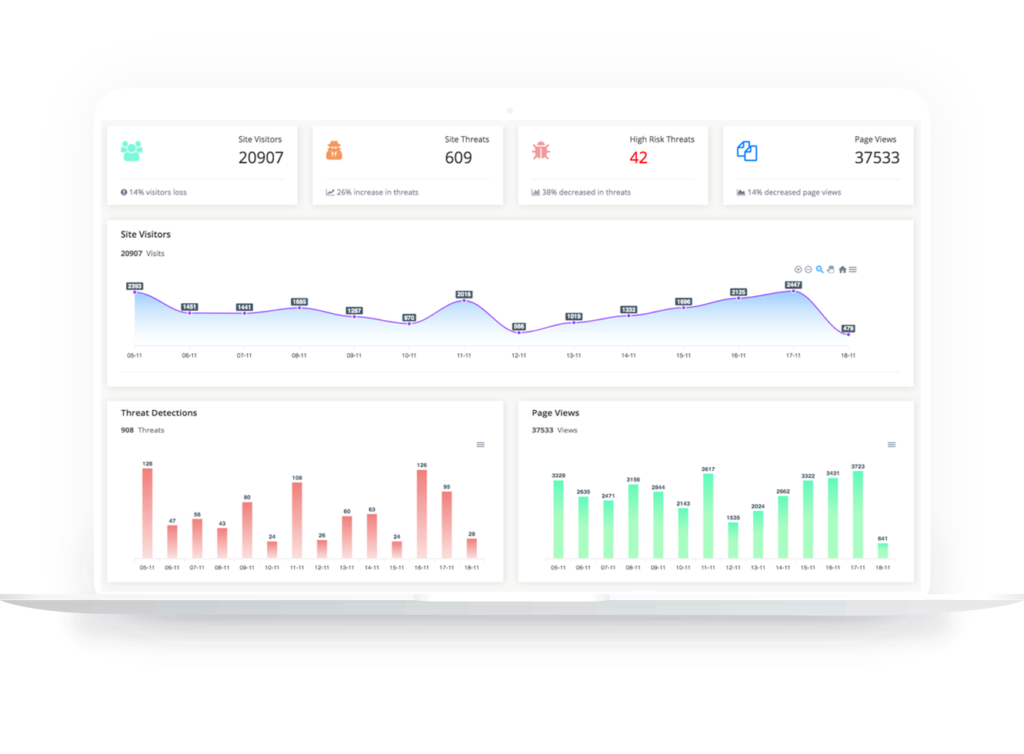
Task: Click the 1535 page views bar for 12-11
Action: pyautogui.click(x=733, y=541)
